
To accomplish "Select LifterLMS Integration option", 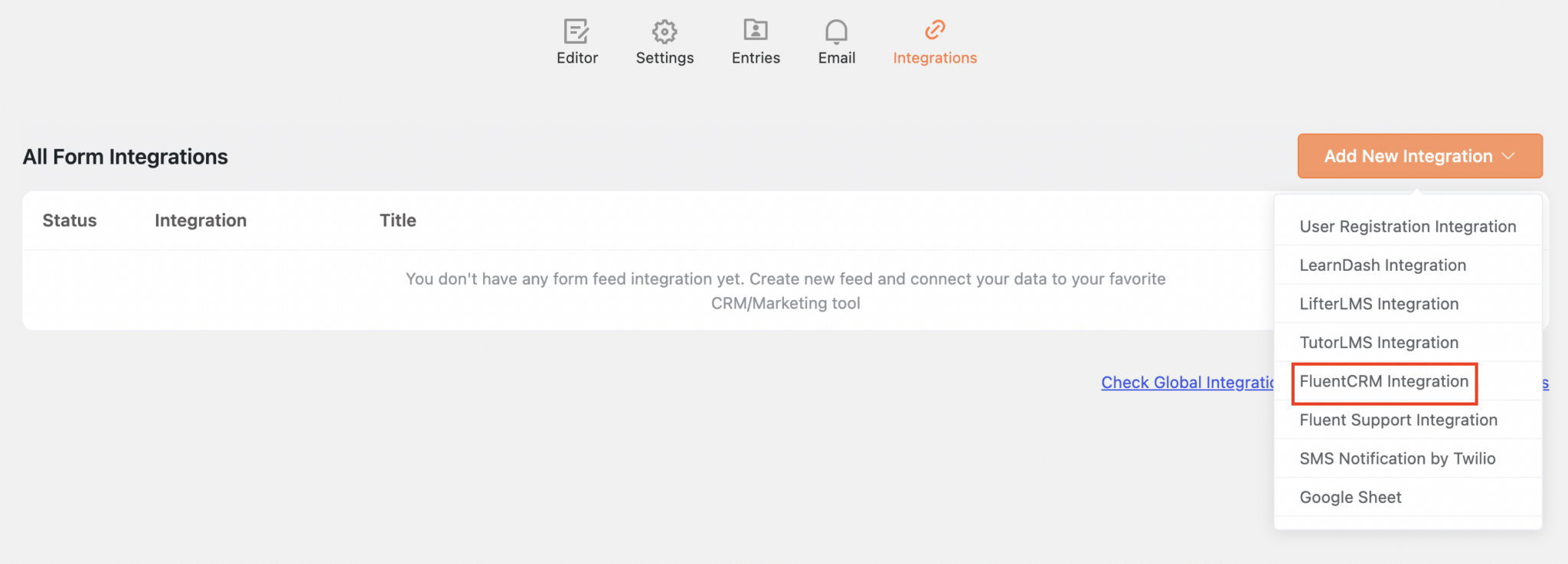I will coord(1378,304).
